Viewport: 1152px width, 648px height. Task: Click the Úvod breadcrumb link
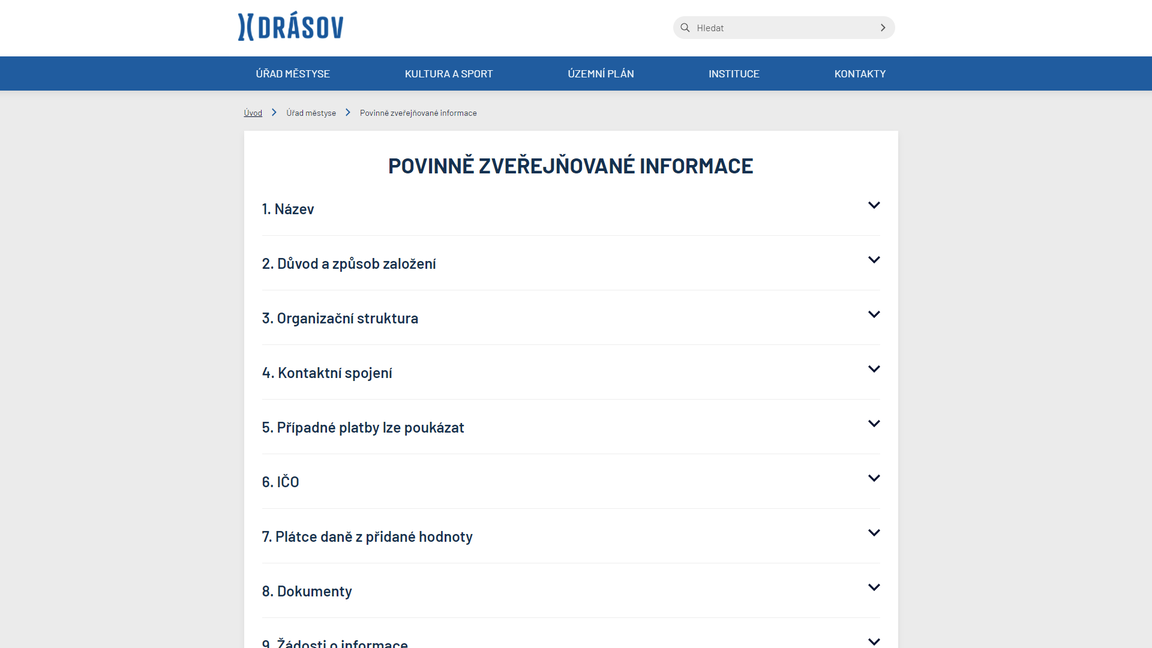pos(253,112)
